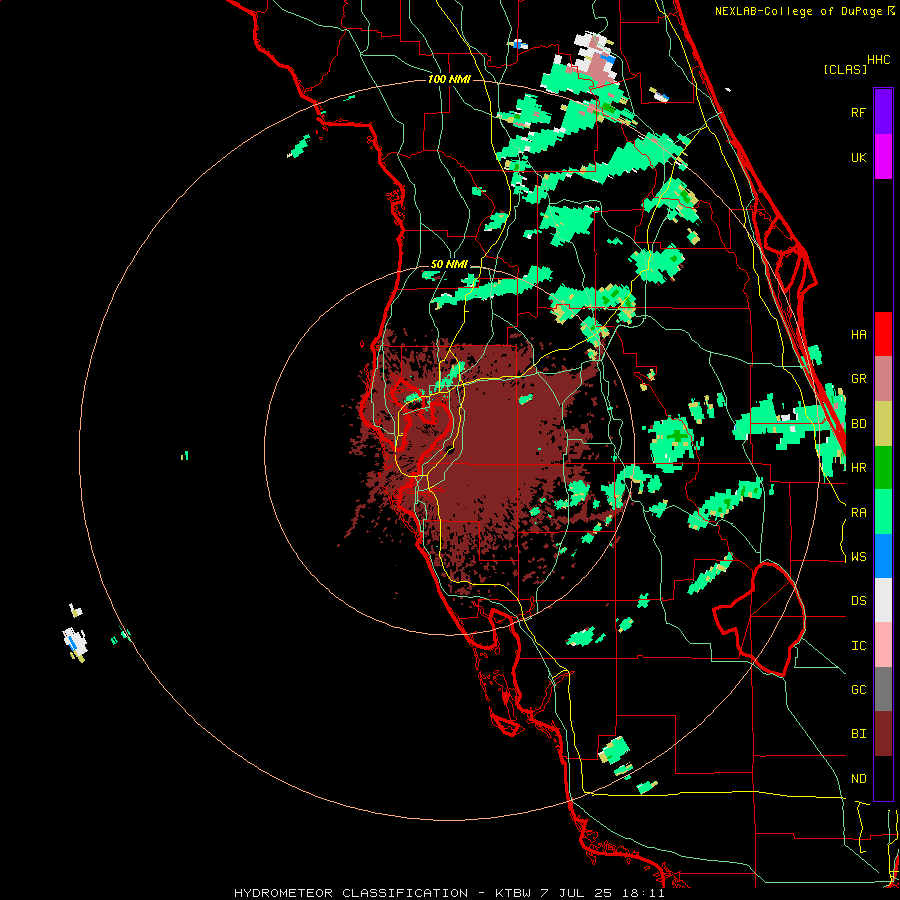Click the BD label in the legend
Image resolution: width=900 pixels, height=900 pixels.
coord(858,424)
